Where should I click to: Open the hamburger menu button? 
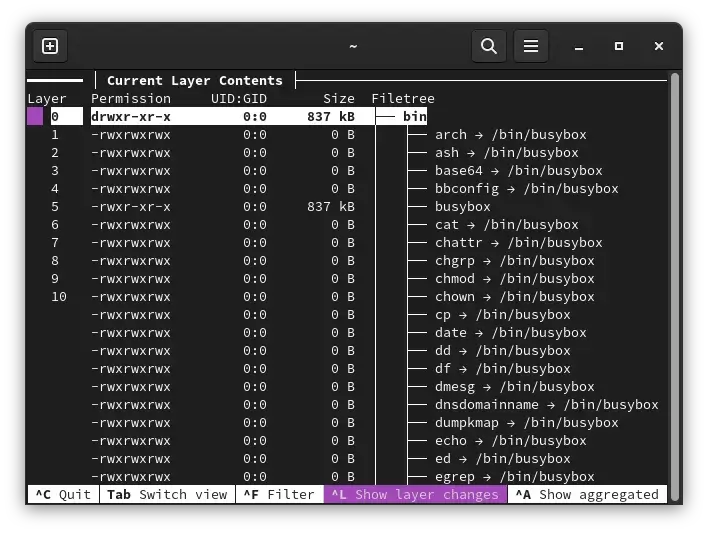(531, 46)
